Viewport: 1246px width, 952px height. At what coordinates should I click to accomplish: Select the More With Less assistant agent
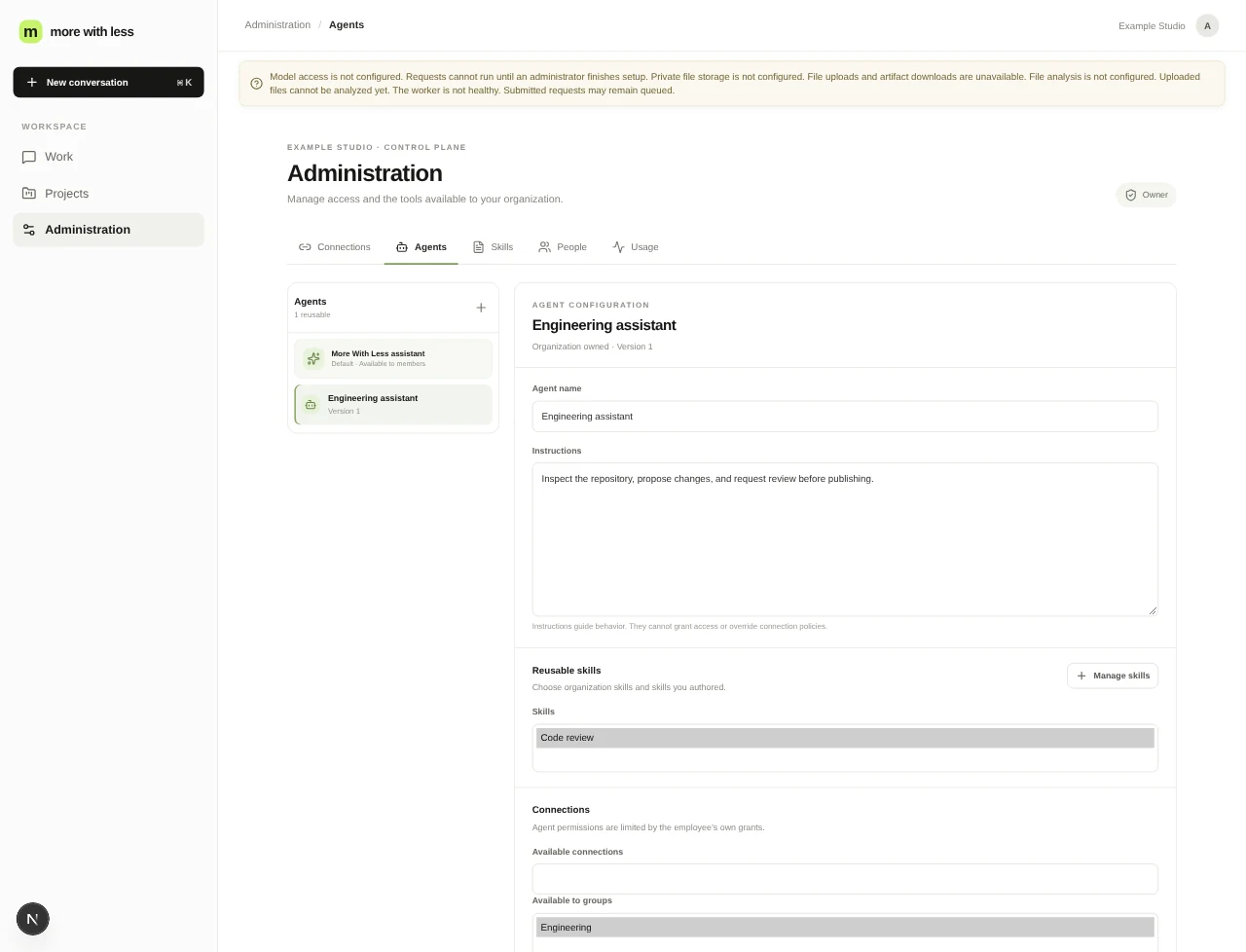[393, 358]
